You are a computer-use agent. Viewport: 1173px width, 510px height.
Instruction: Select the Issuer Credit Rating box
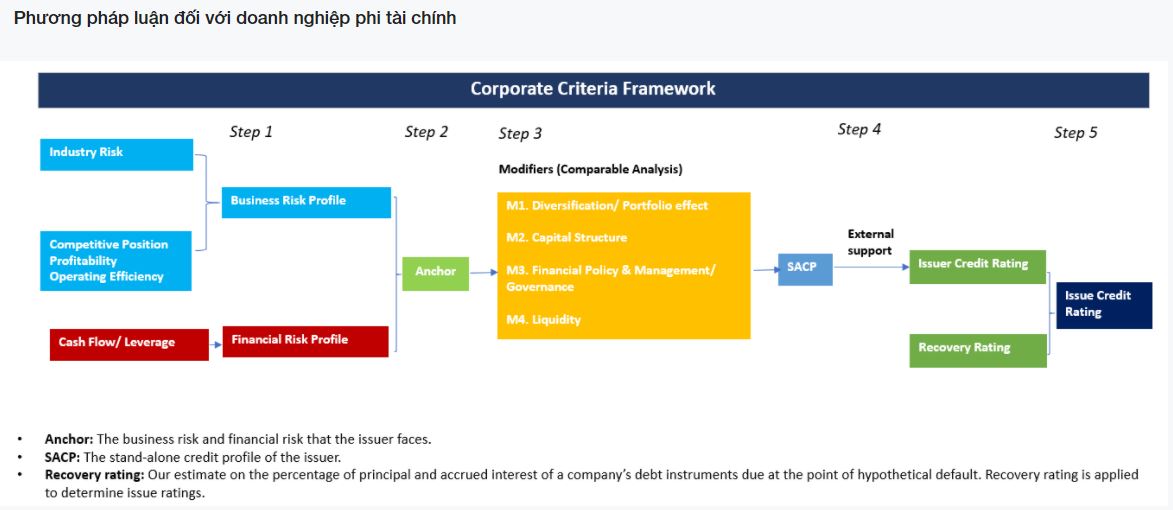tap(977, 266)
